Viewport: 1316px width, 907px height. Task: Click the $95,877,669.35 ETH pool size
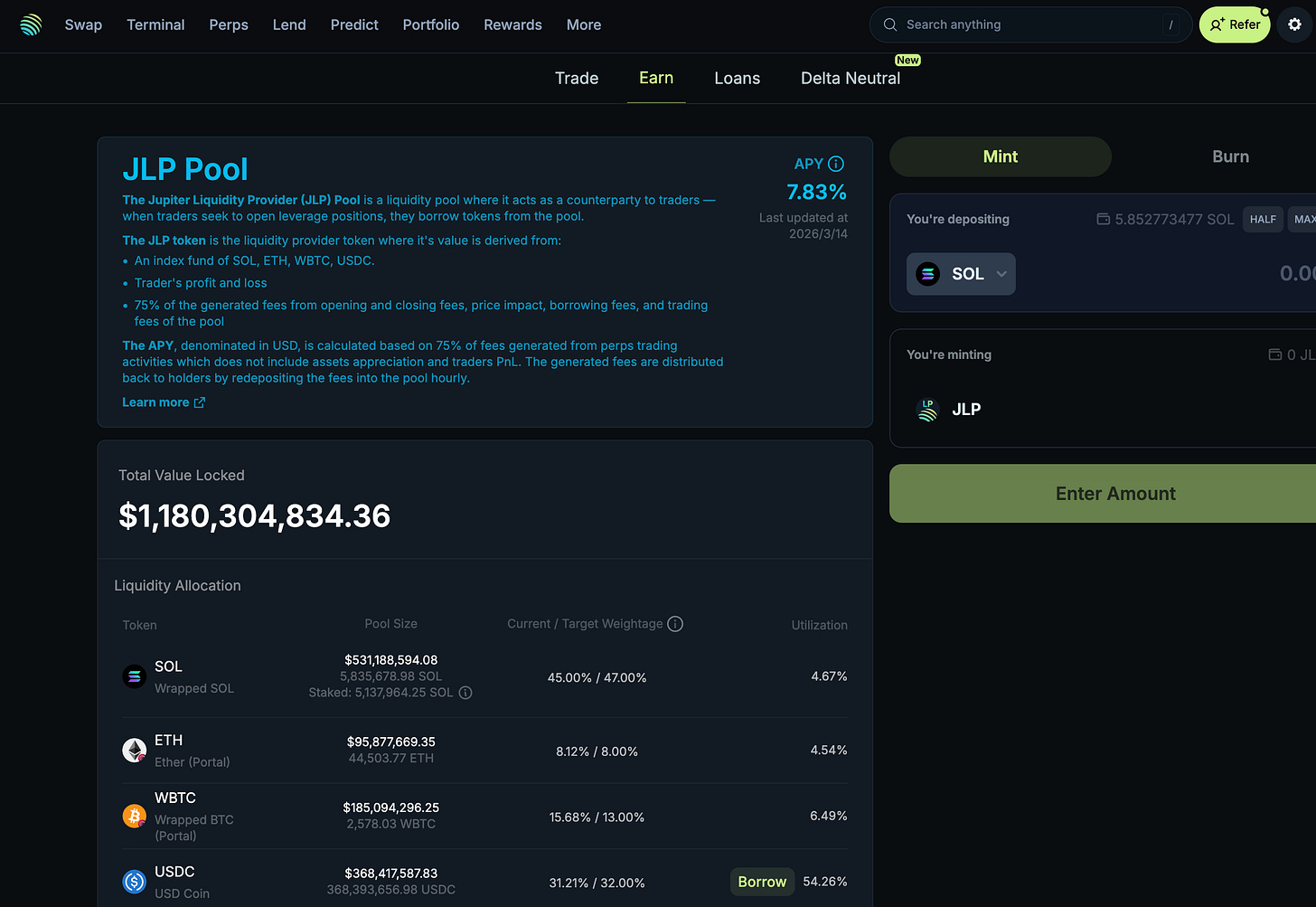click(x=391, y=742)
